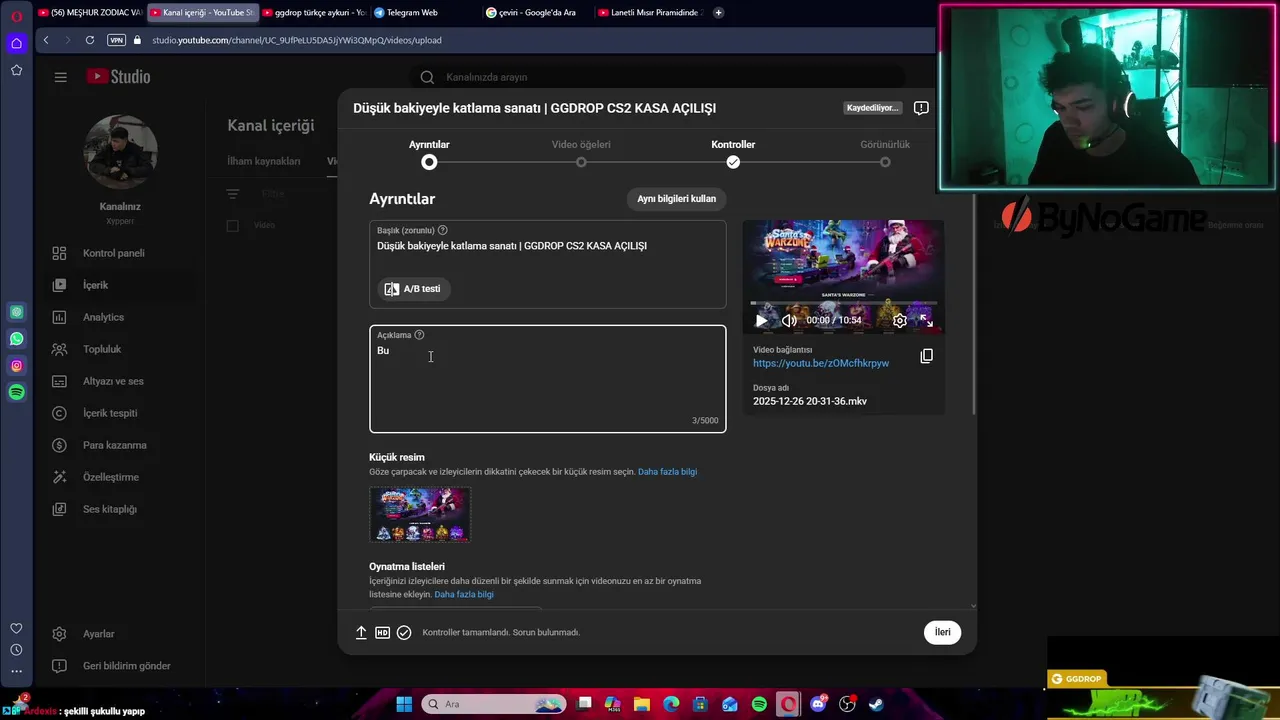Go to the Görünürlük step
Screen dimensions: 1280x720
[x=885, y=153]
